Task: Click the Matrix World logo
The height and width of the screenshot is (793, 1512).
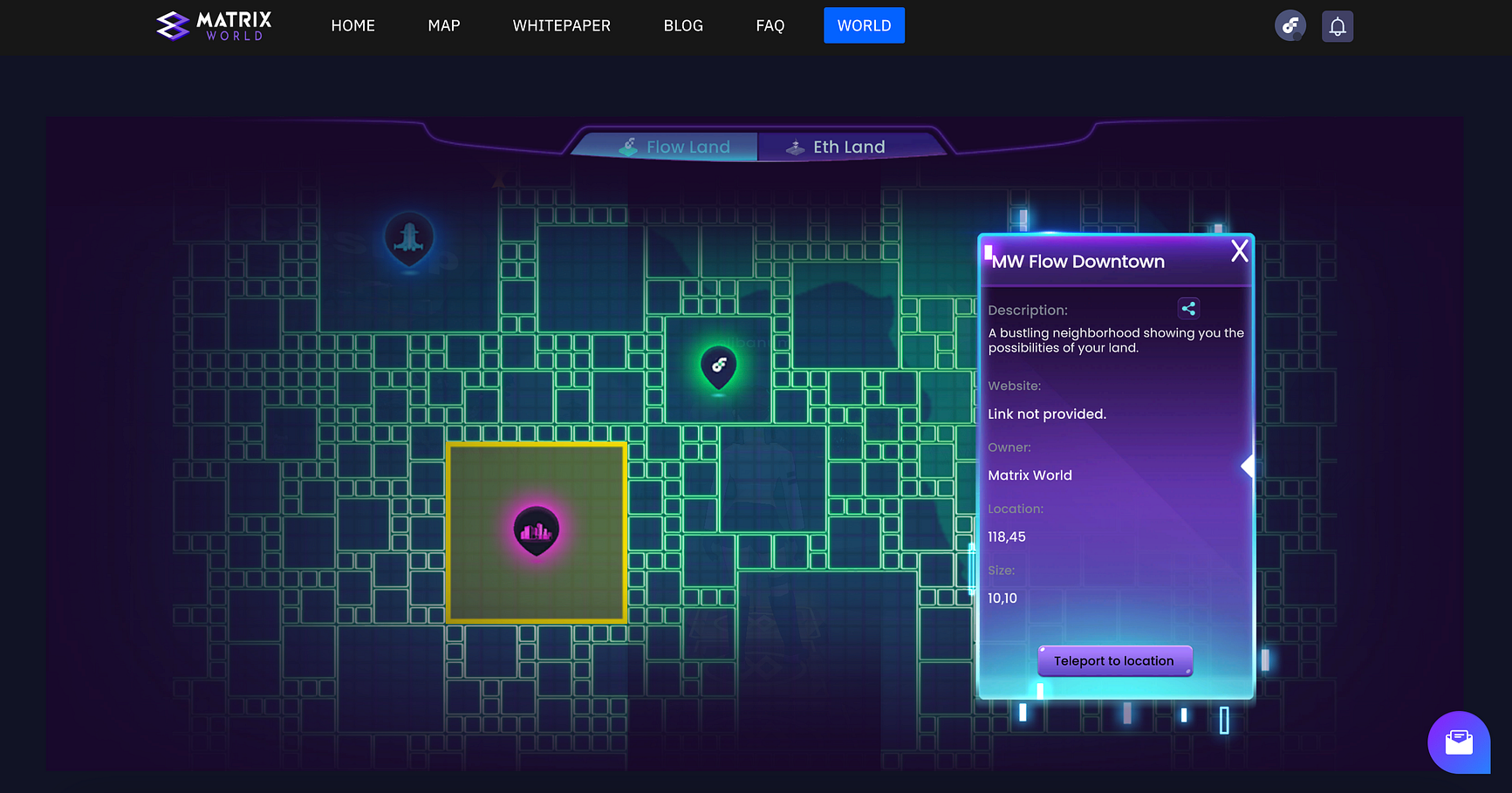Action: point(214,26)
